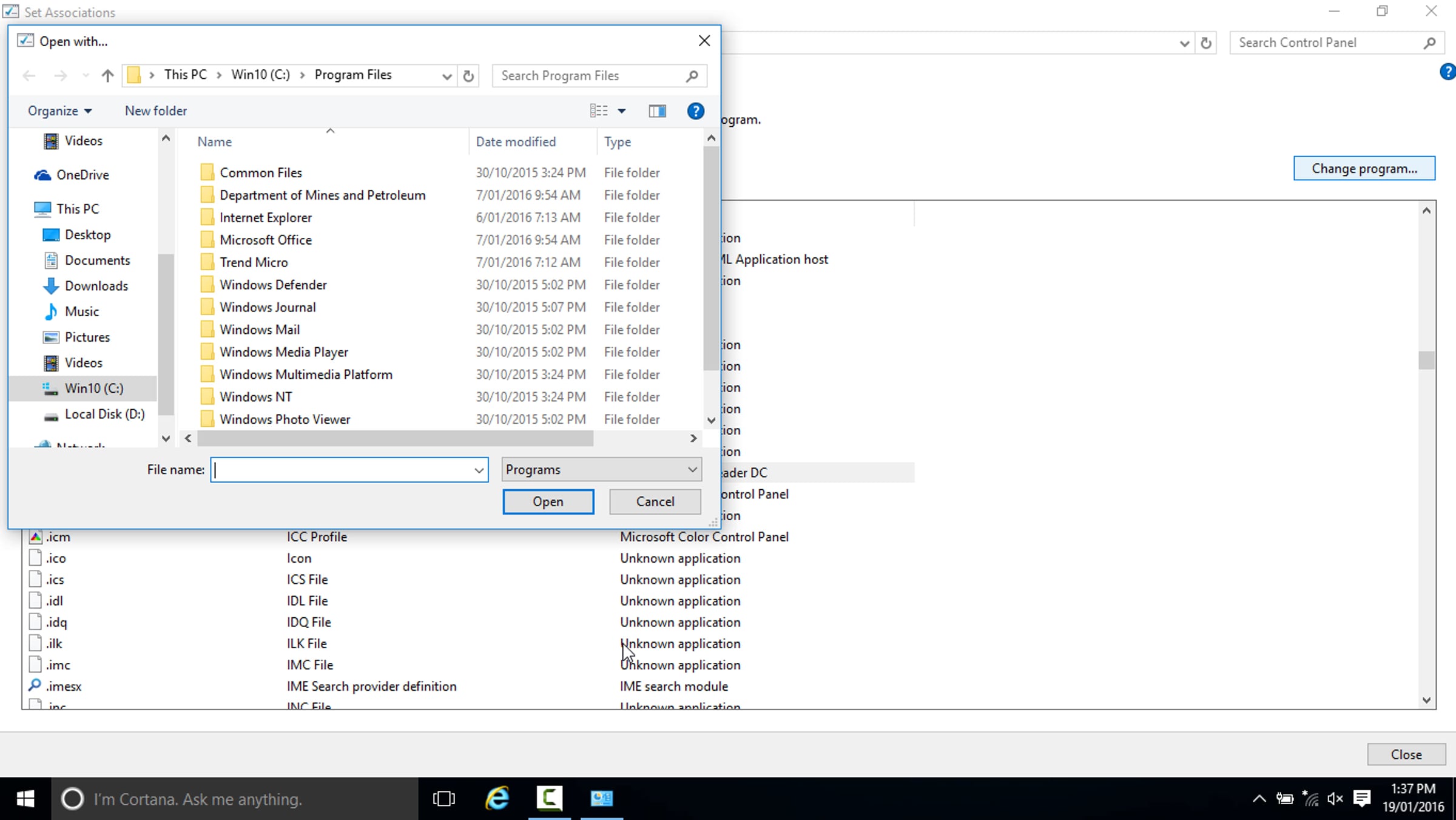Refresh the Control Panel address bar

(x=1206, y=43)
